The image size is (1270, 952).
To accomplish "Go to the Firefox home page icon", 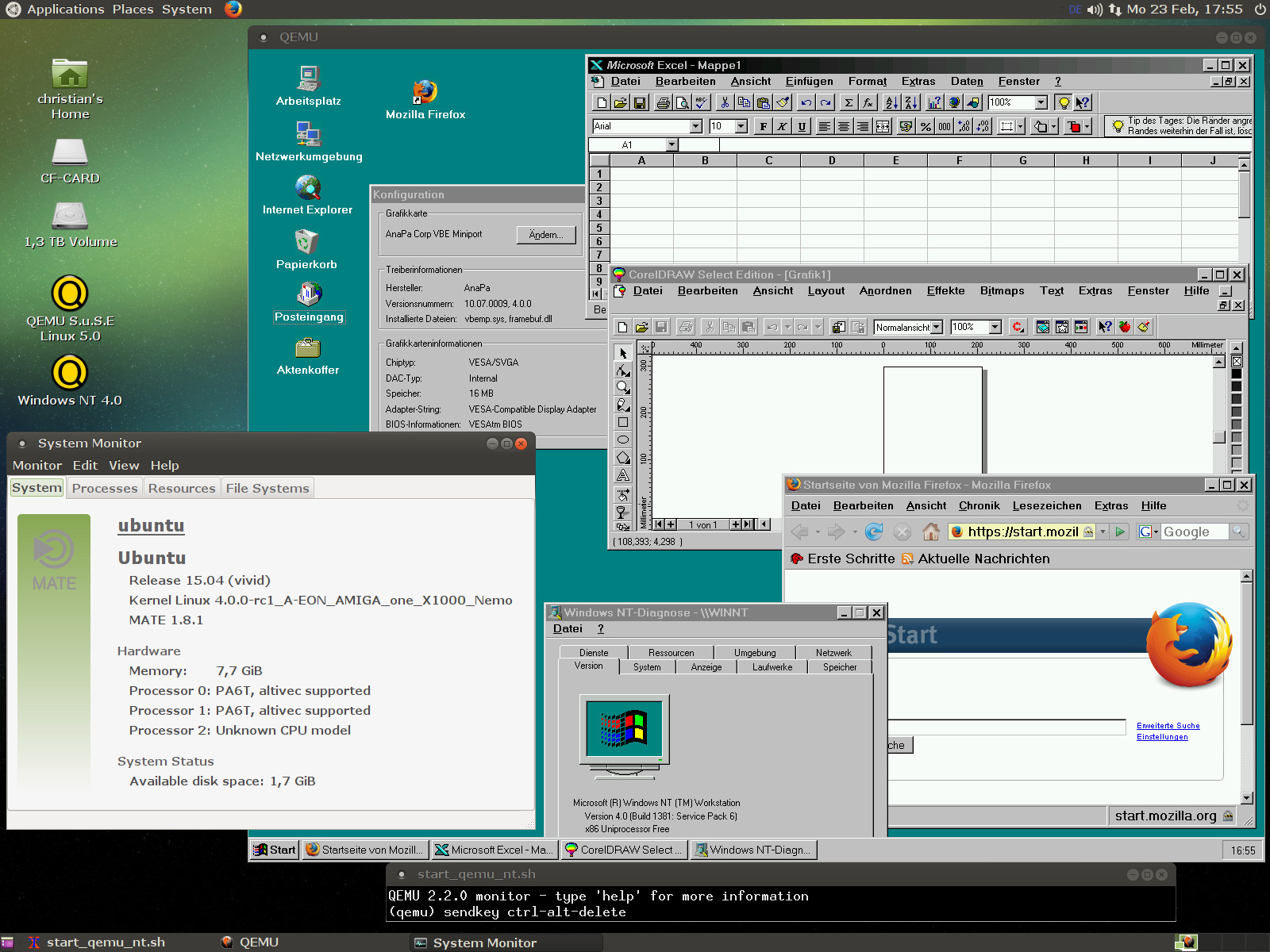I will (930, 532).
